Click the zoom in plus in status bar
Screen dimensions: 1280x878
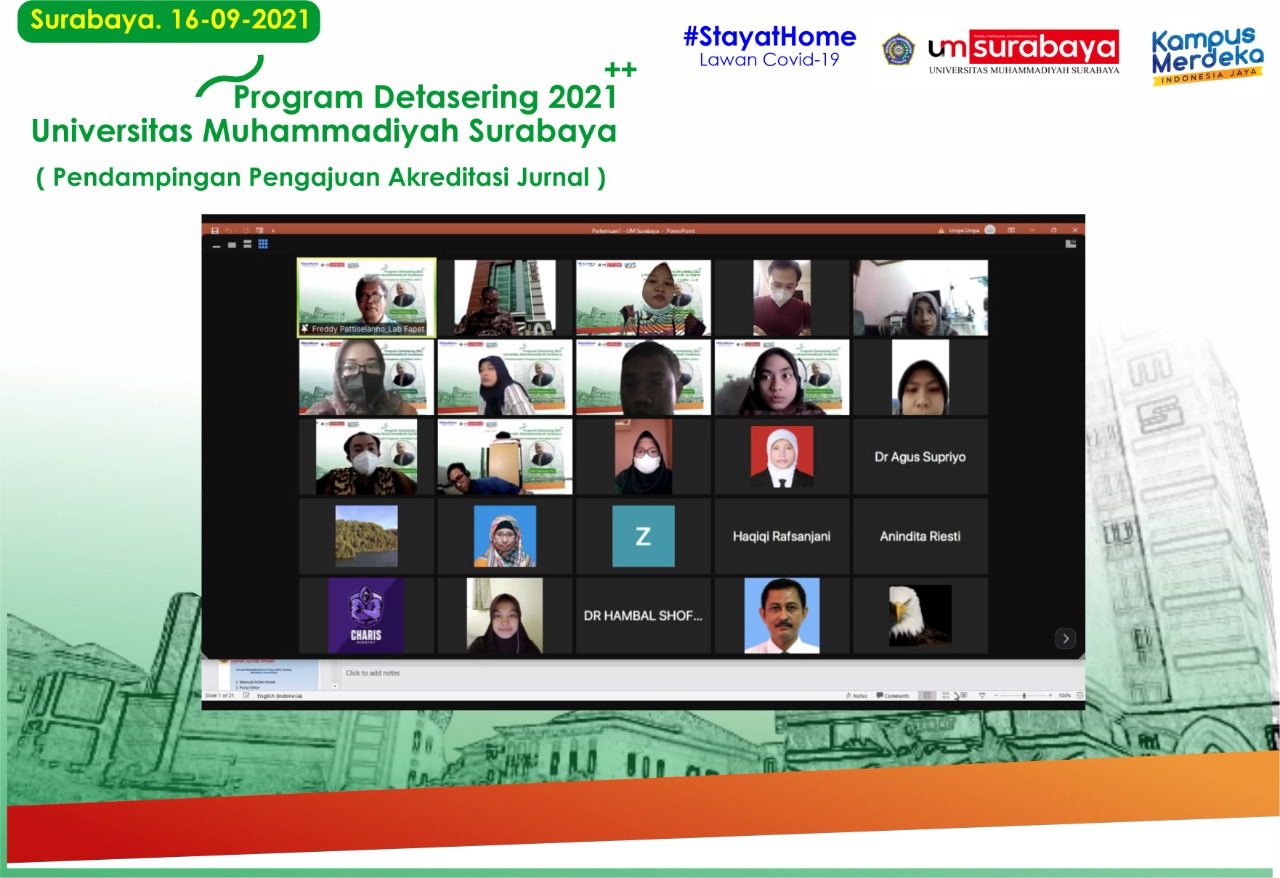[1051, 695]
